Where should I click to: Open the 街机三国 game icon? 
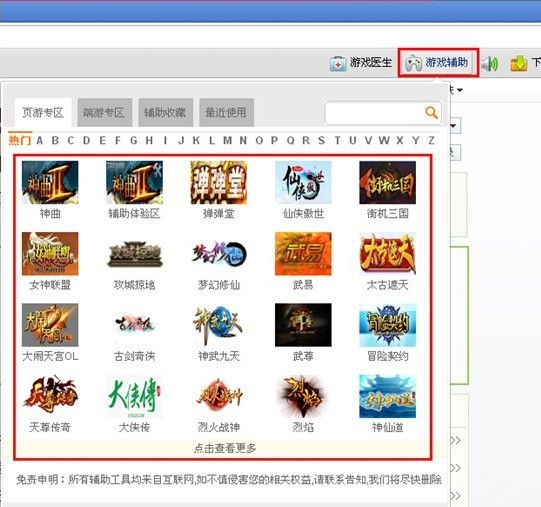pos(387,182)
